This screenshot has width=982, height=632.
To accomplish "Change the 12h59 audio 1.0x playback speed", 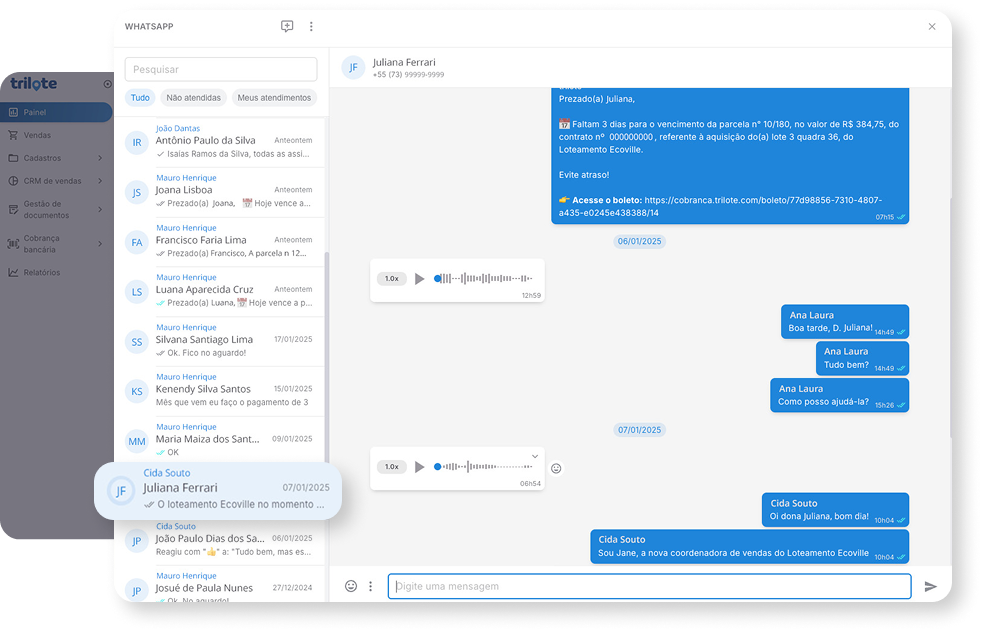I will [x=391, y=279].
